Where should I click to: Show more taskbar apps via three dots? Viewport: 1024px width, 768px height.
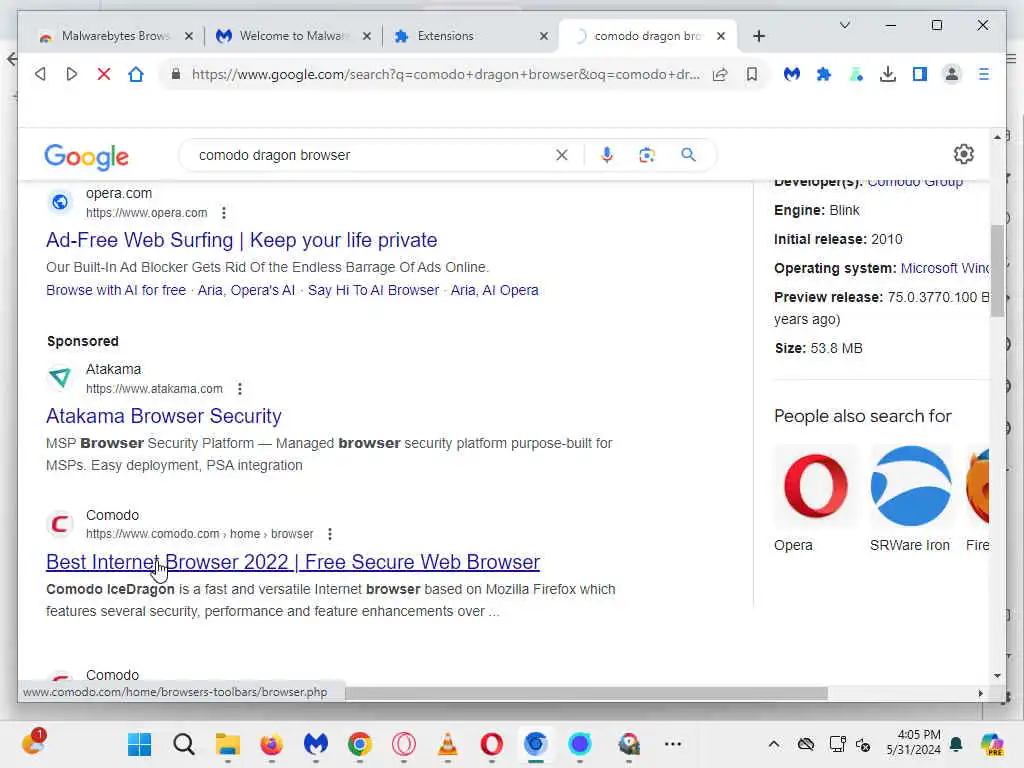coord(673,744)
